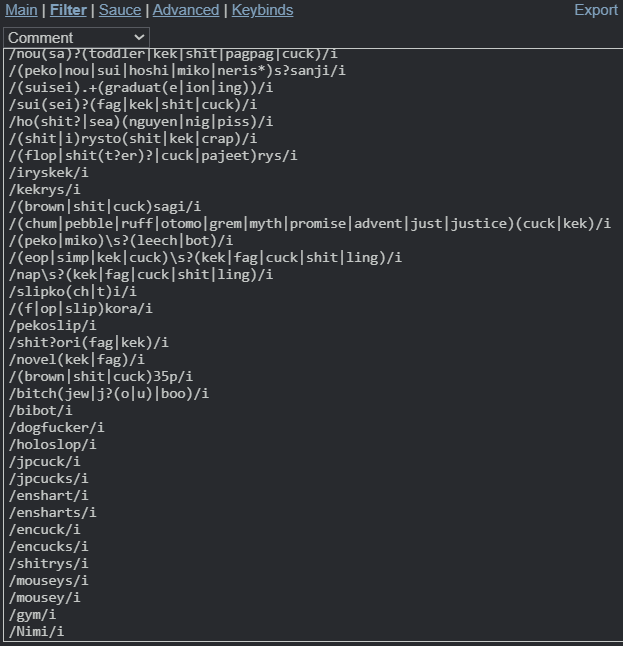Click on the /holoslop/i filter entry
The width and height of the screenshot is (623, 646).
[53, 445]
